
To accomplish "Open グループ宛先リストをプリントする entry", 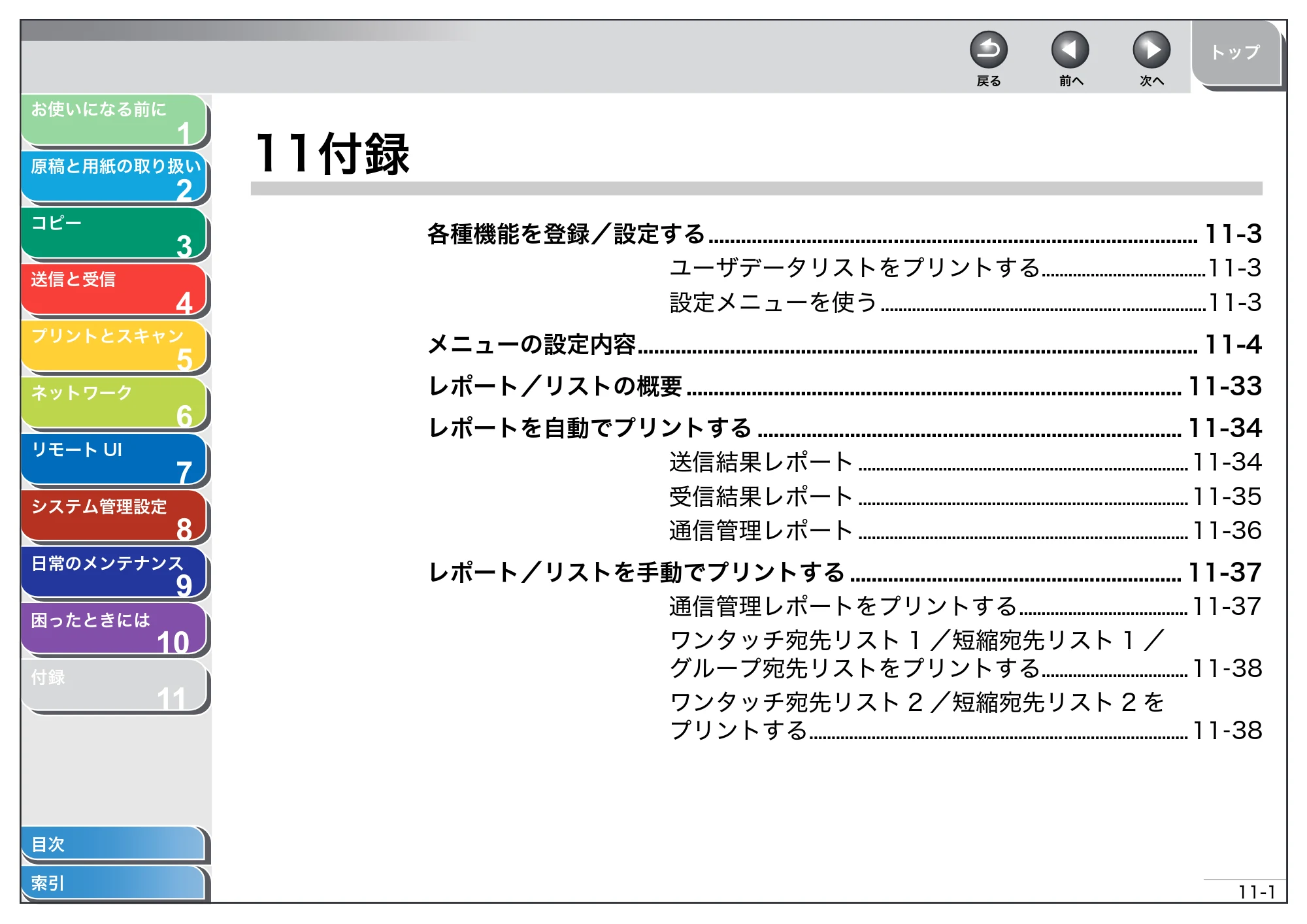I will pyautogui.click(x=965, y=654).
